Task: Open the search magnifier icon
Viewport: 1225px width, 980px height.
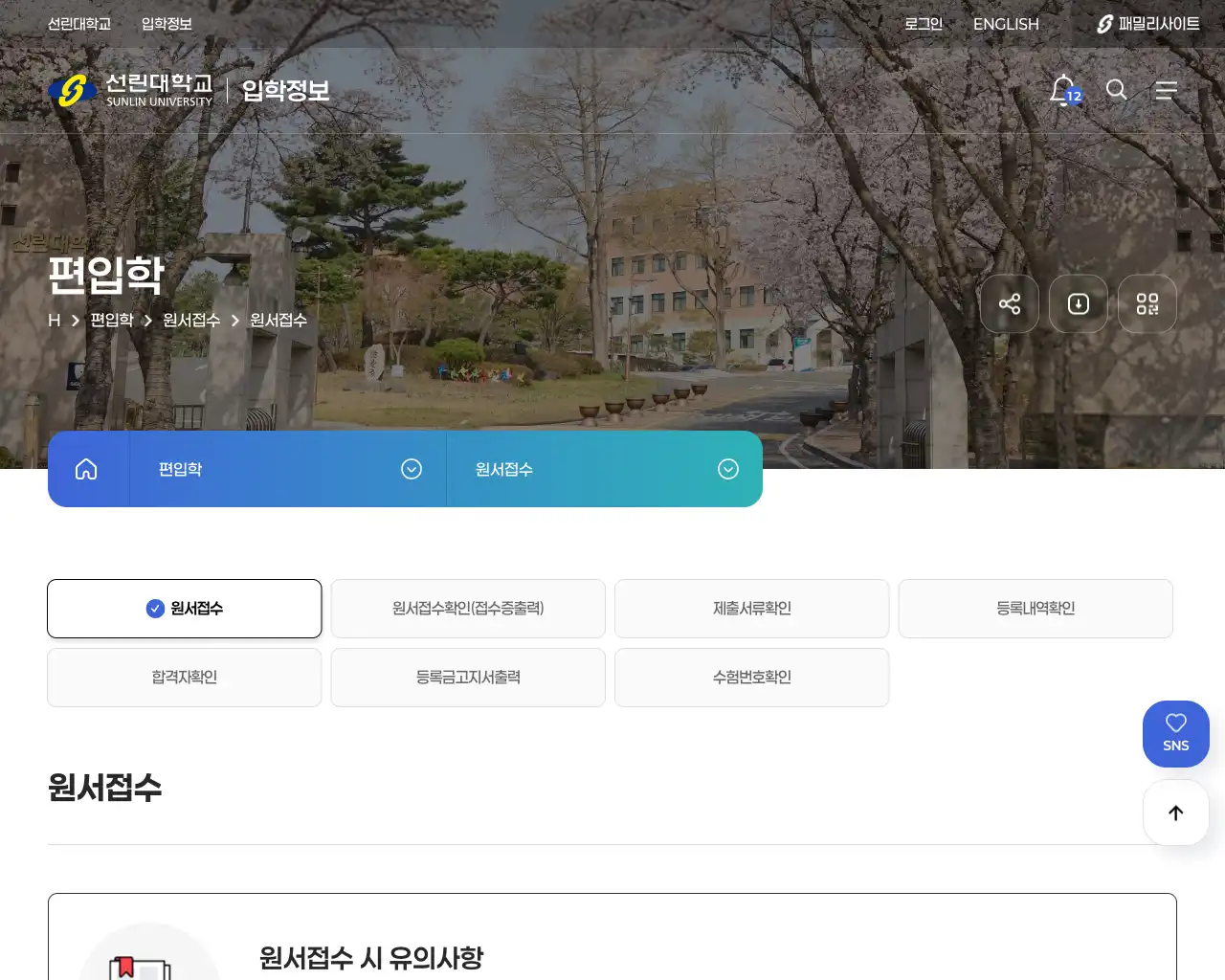Action: (x=1116, y=90)
